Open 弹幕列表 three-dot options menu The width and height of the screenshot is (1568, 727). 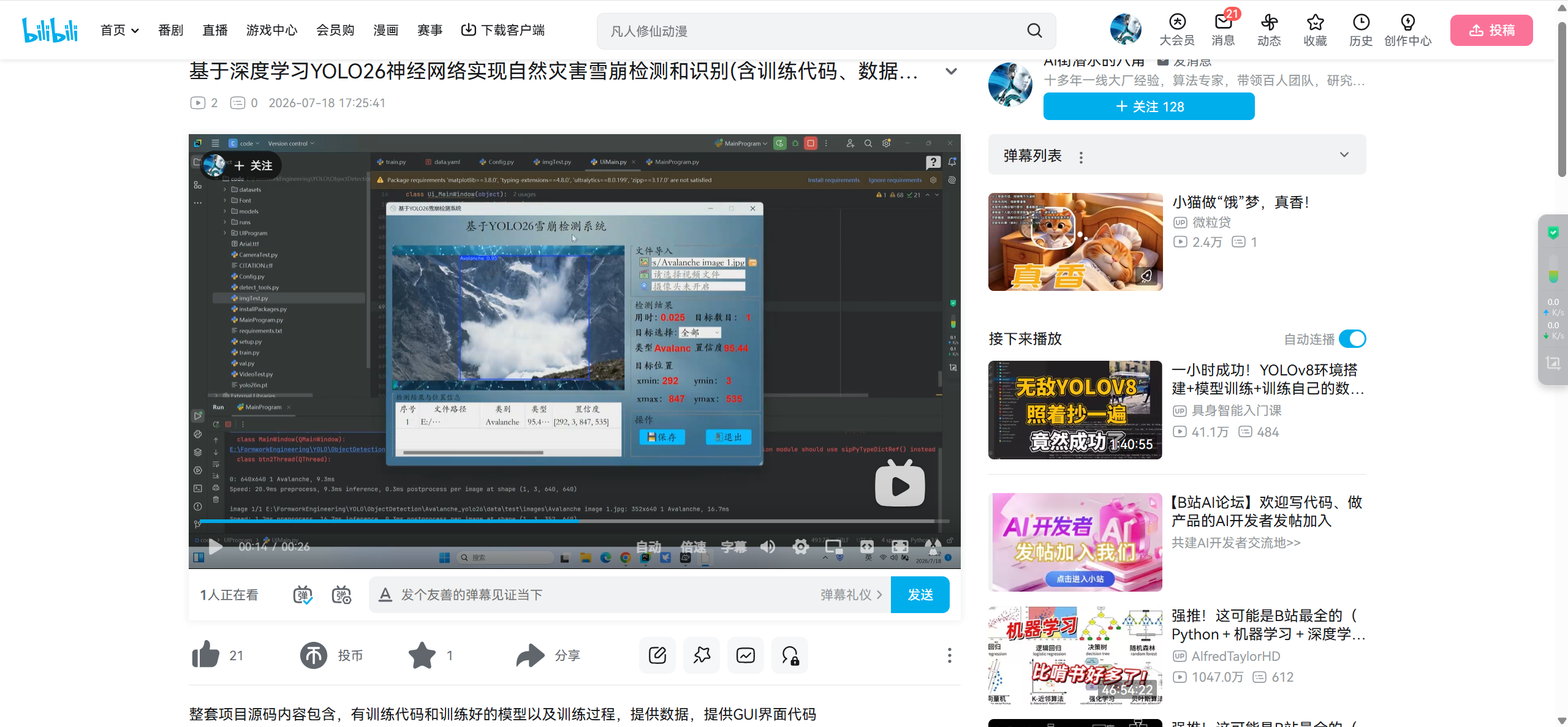pos(1081,157)
